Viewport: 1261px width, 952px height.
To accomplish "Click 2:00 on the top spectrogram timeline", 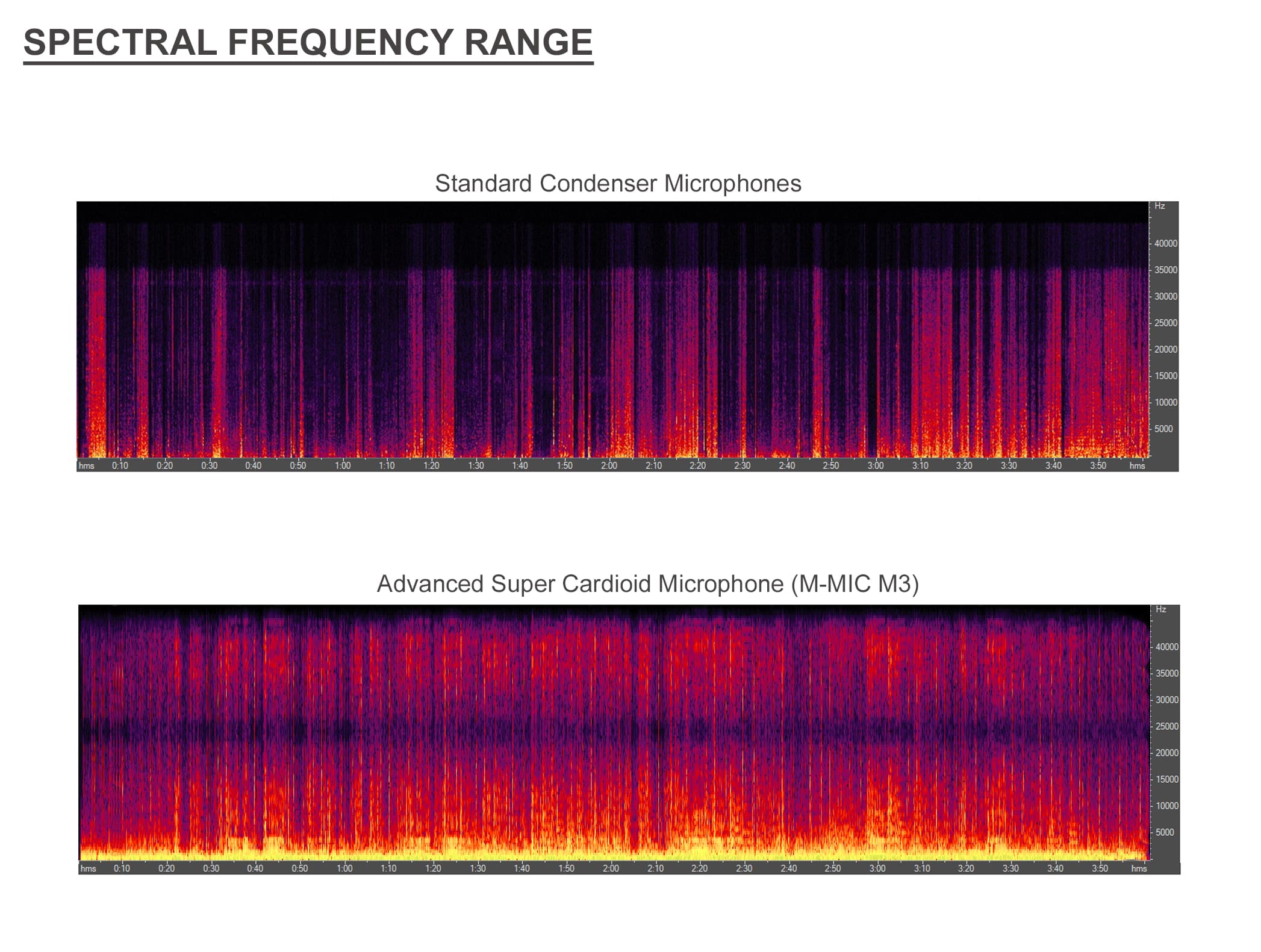I will [609, 465].
